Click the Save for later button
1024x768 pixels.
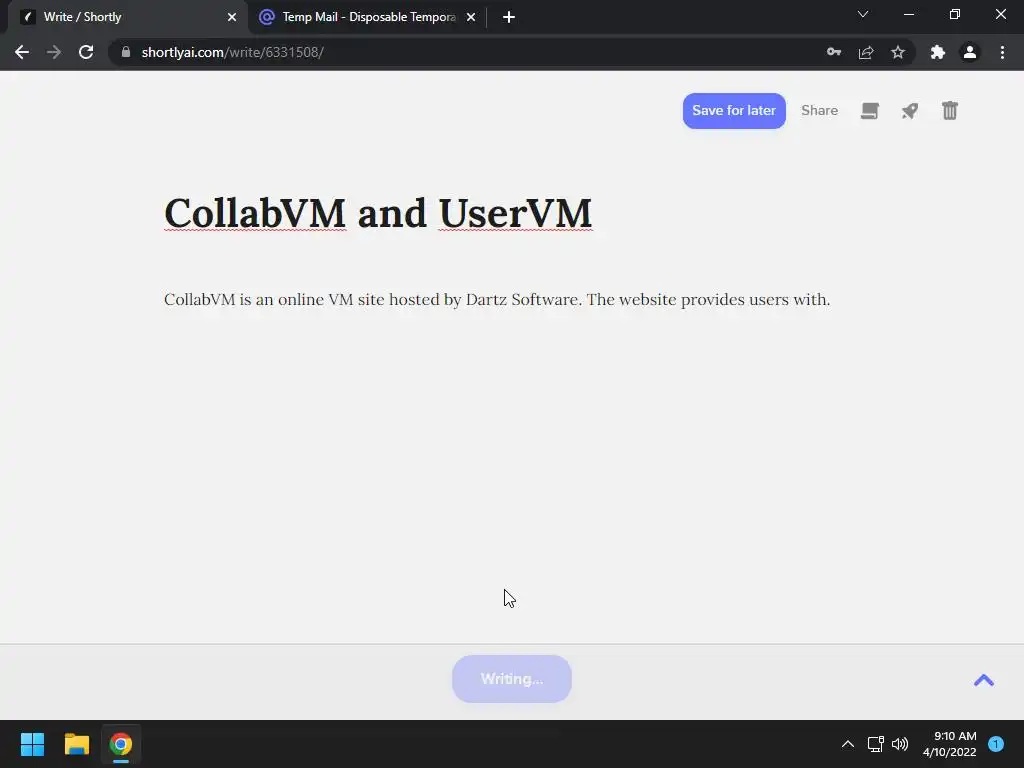point(734,110)
